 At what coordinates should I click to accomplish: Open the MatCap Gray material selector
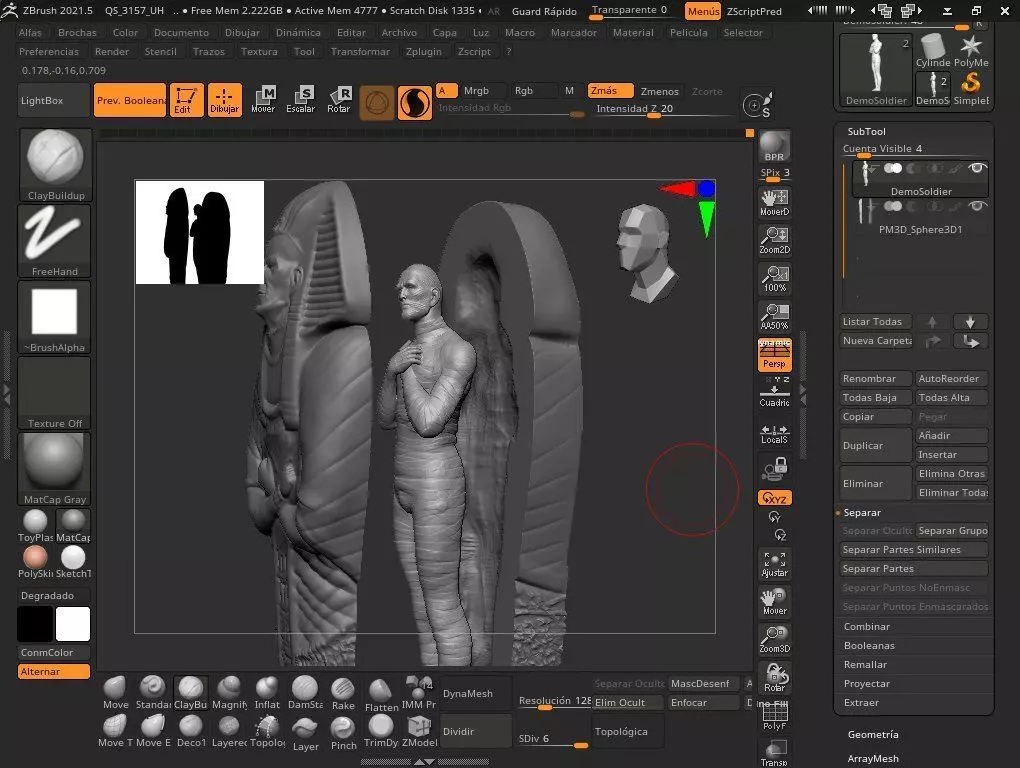[x=55, y=469]
